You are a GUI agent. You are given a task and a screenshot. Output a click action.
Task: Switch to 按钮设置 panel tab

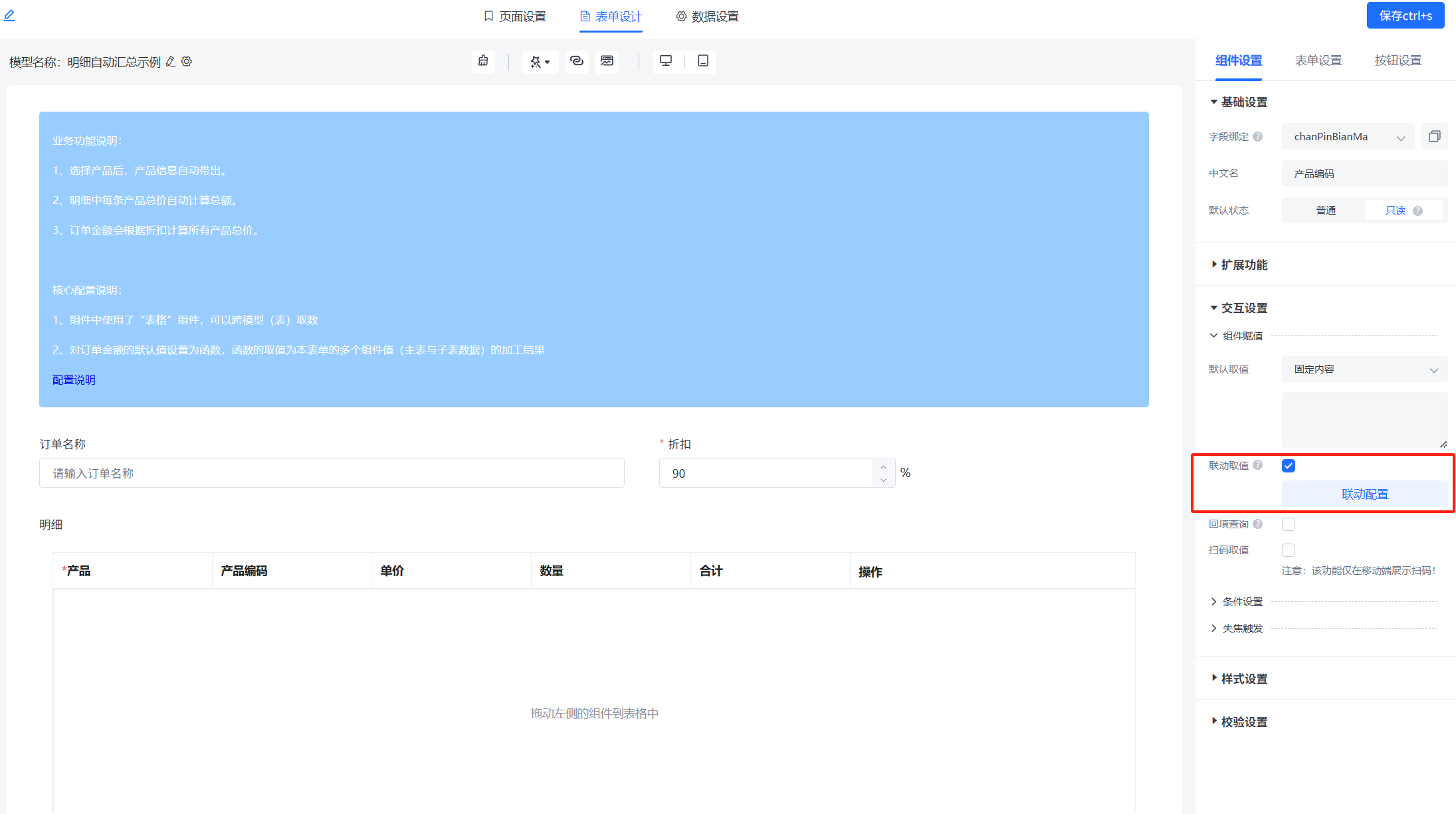(x=1398, y=60)
